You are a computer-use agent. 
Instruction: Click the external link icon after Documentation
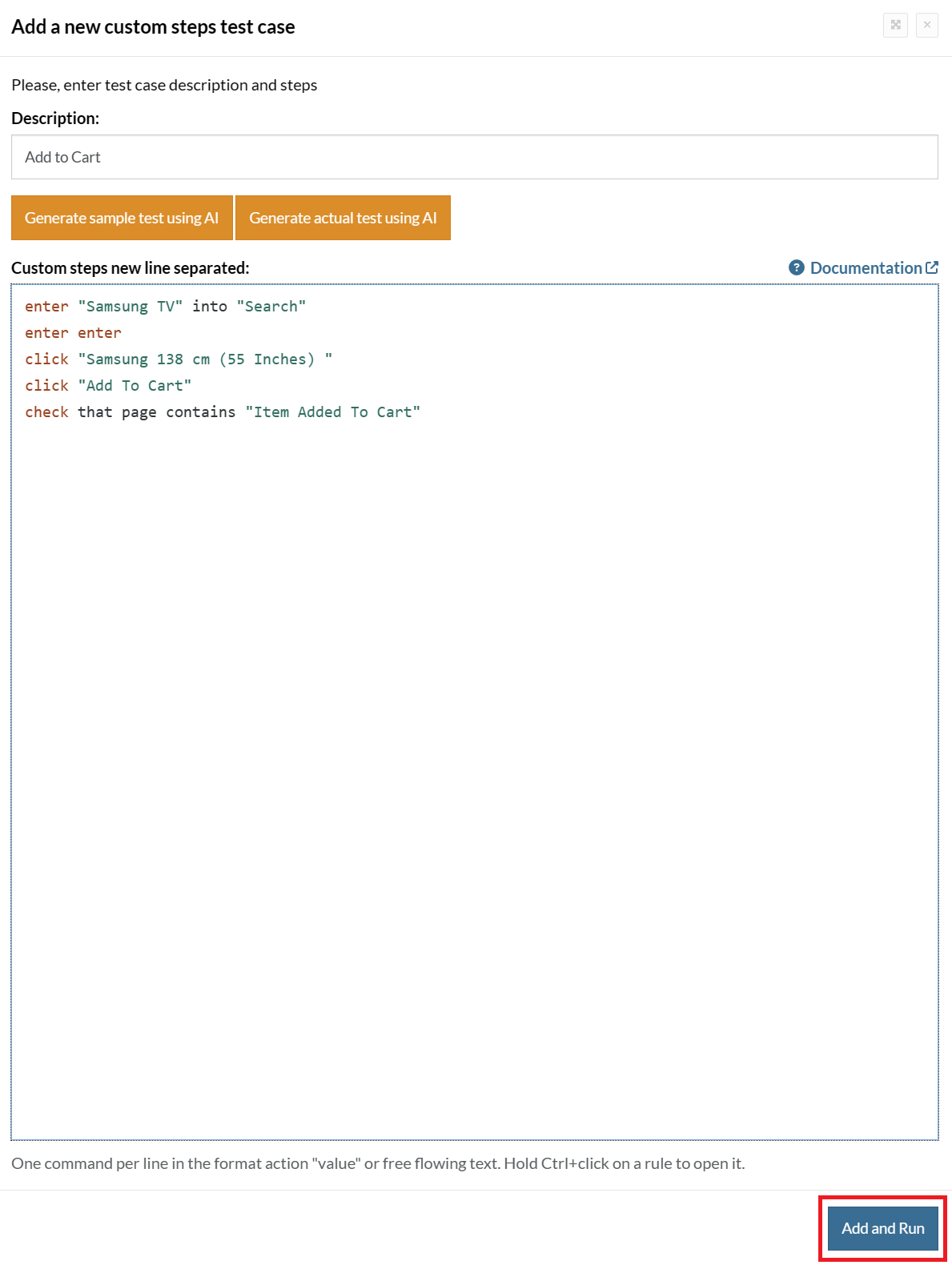(932, 267)
